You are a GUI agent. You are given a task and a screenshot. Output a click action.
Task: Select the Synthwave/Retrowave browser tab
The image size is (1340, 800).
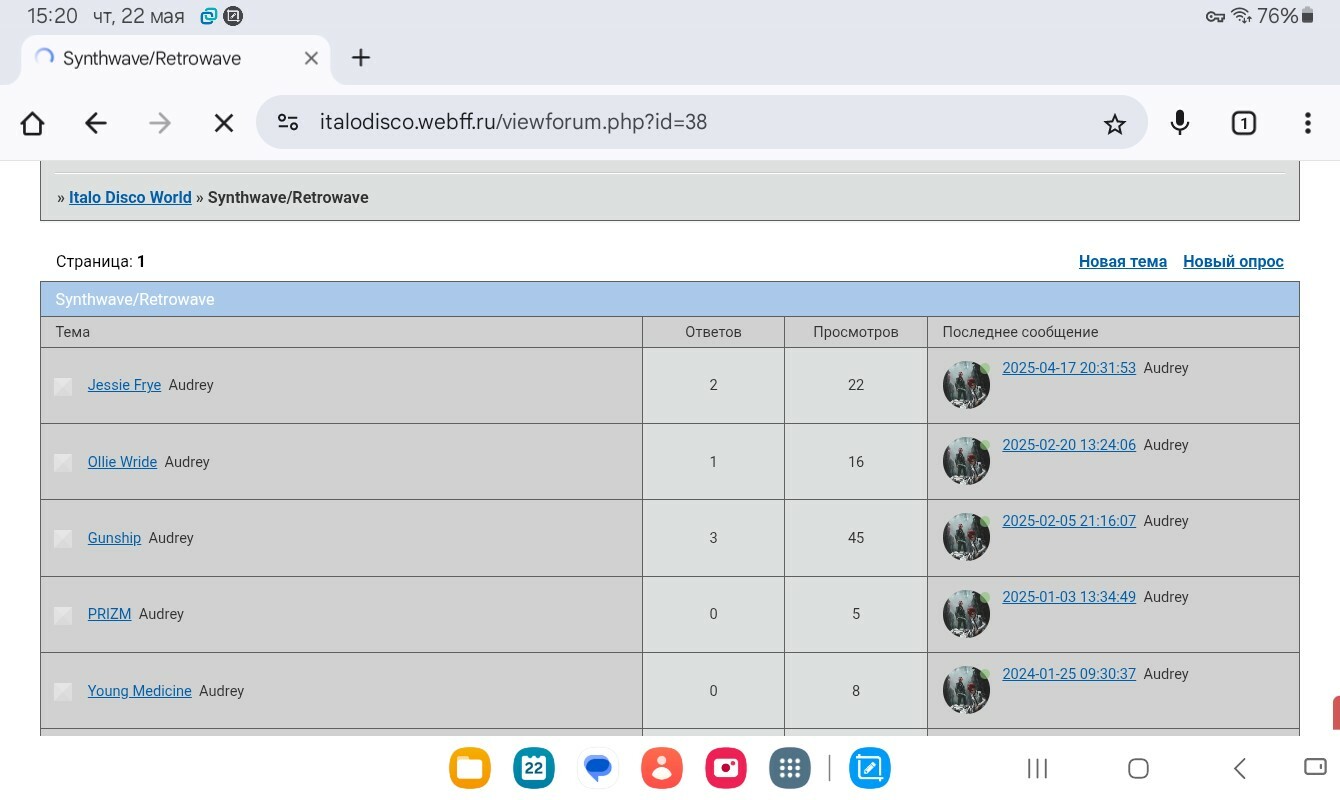click(177, 58)
